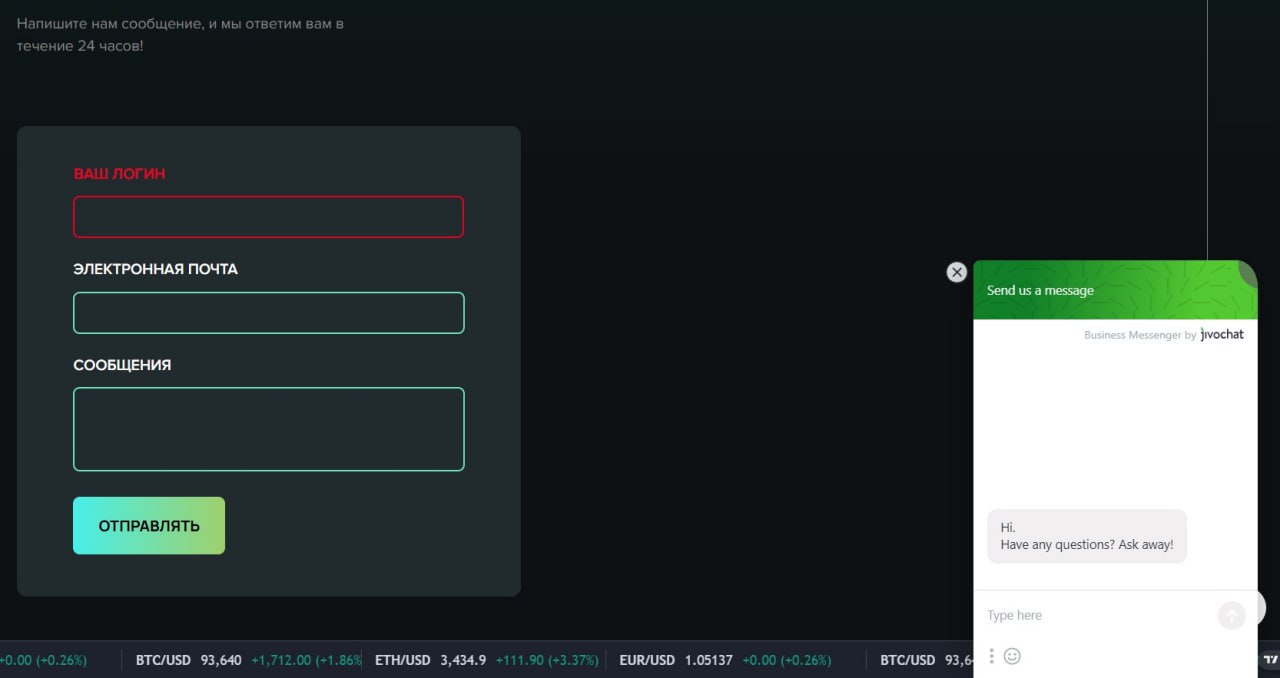Send the chat message with arrow button
Image resolution: width=1280 pixels, height=678 pixels.
[1231, 615]
